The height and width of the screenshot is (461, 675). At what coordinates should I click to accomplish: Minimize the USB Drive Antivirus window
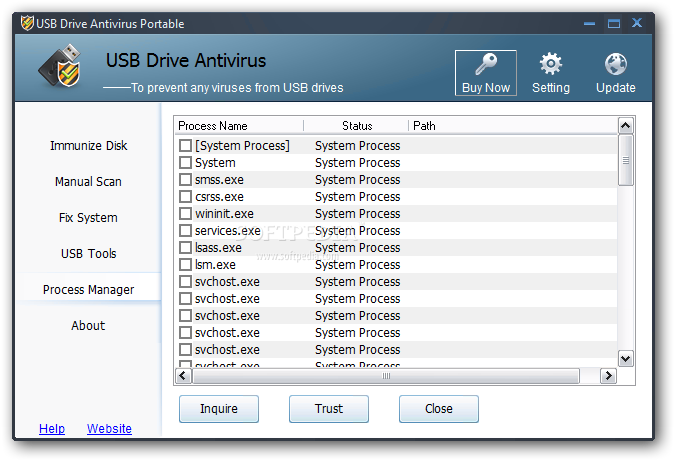589,23
